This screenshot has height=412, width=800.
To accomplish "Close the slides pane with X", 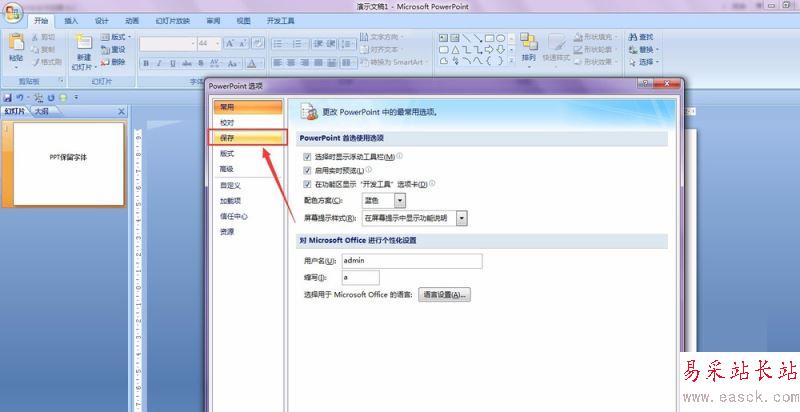I will coord(121,111).
